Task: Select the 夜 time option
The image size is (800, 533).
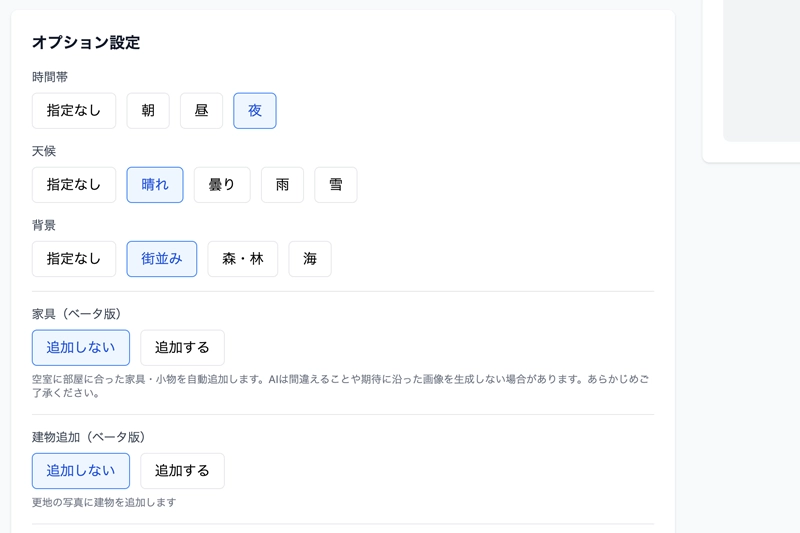Action: [255, 111]
